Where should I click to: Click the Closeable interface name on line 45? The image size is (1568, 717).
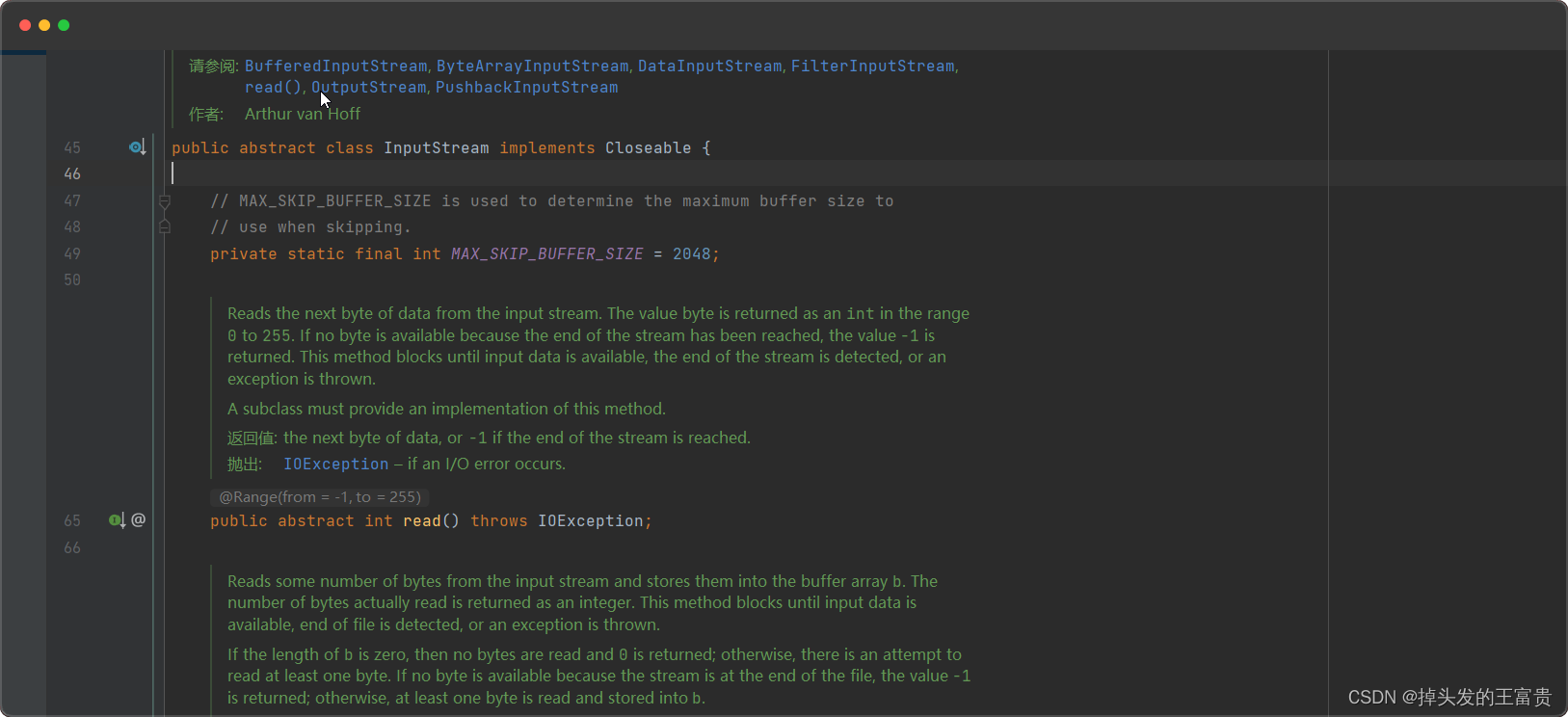click(648, 147)
